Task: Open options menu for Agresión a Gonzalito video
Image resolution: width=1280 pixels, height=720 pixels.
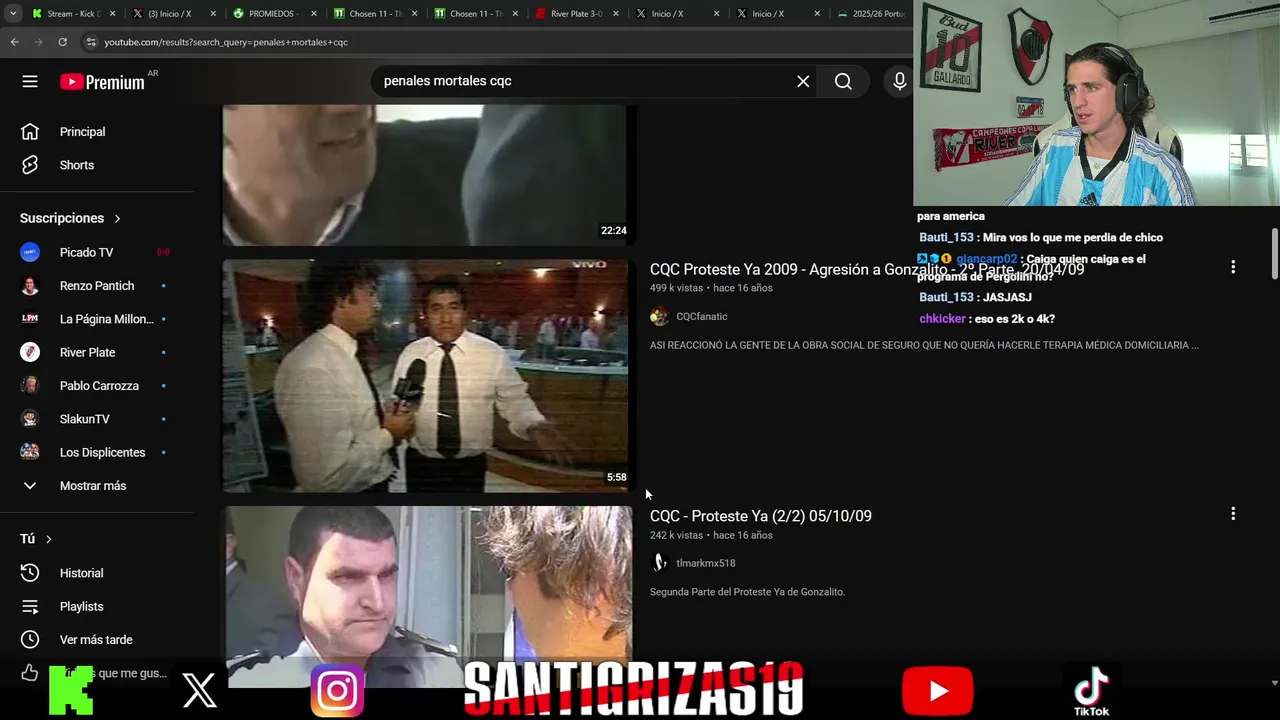Action: click(1233, 267)
